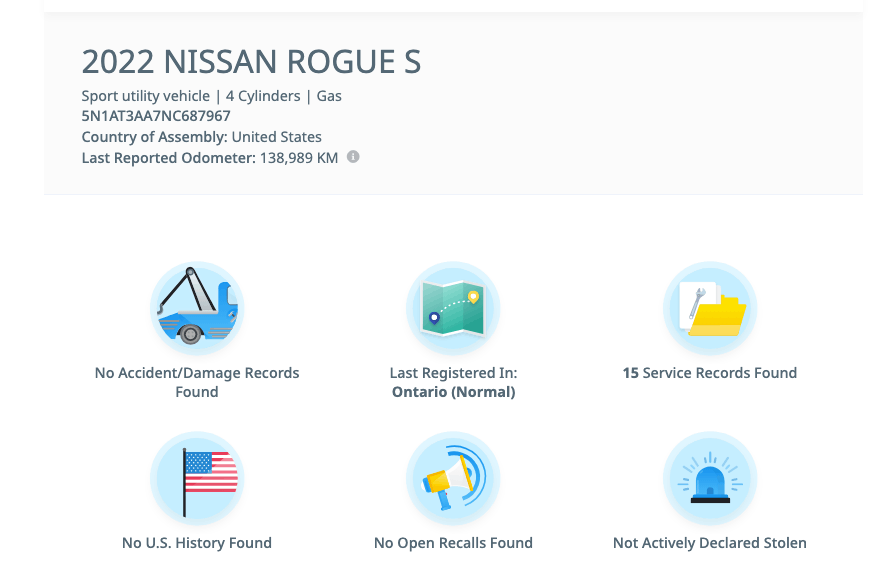
Task: Click the service records folder icon
Action: point(710,308)
